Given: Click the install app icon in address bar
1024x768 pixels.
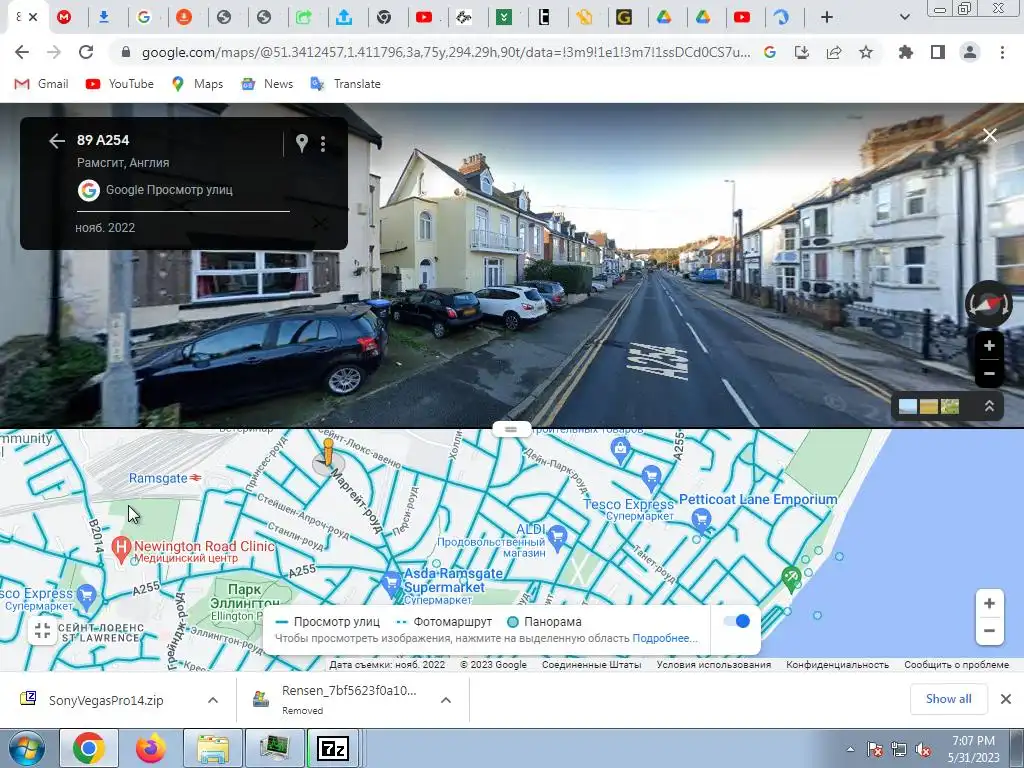Looking at the screenshot, I should click(x=802, y=52).
